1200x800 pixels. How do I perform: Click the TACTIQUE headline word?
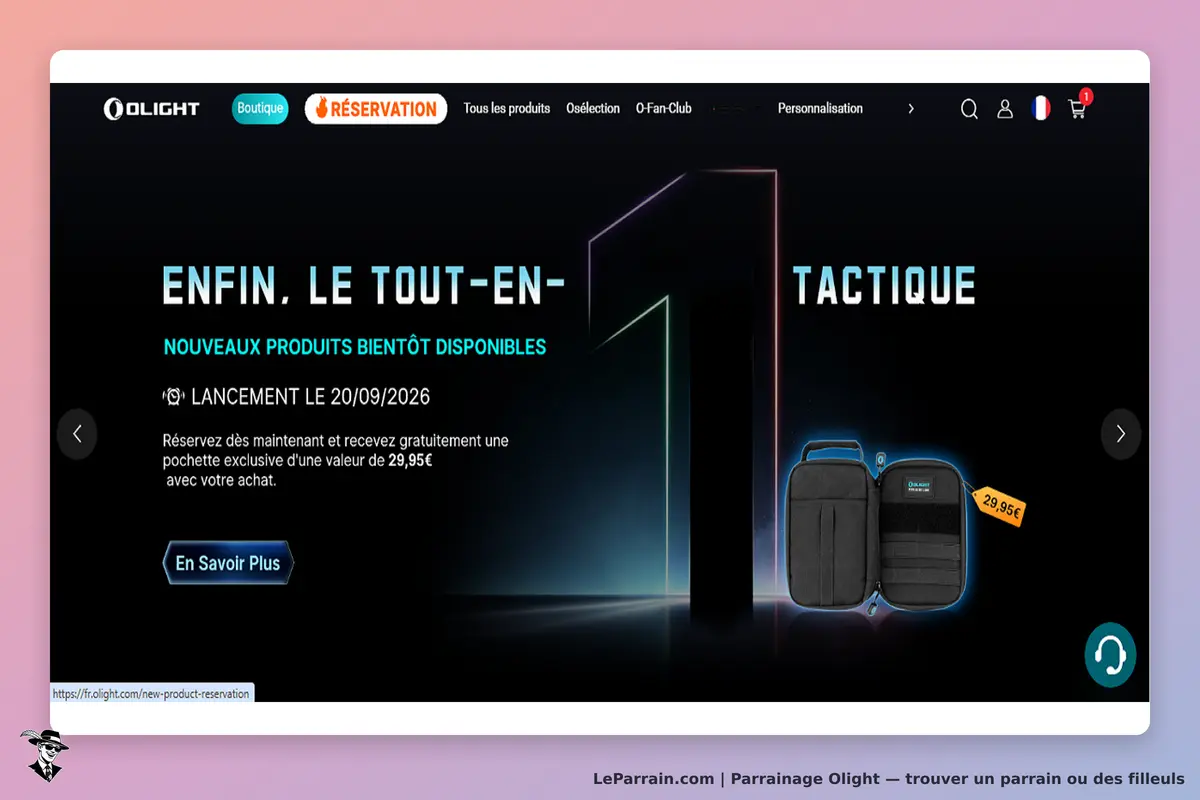tap(884, 286)
